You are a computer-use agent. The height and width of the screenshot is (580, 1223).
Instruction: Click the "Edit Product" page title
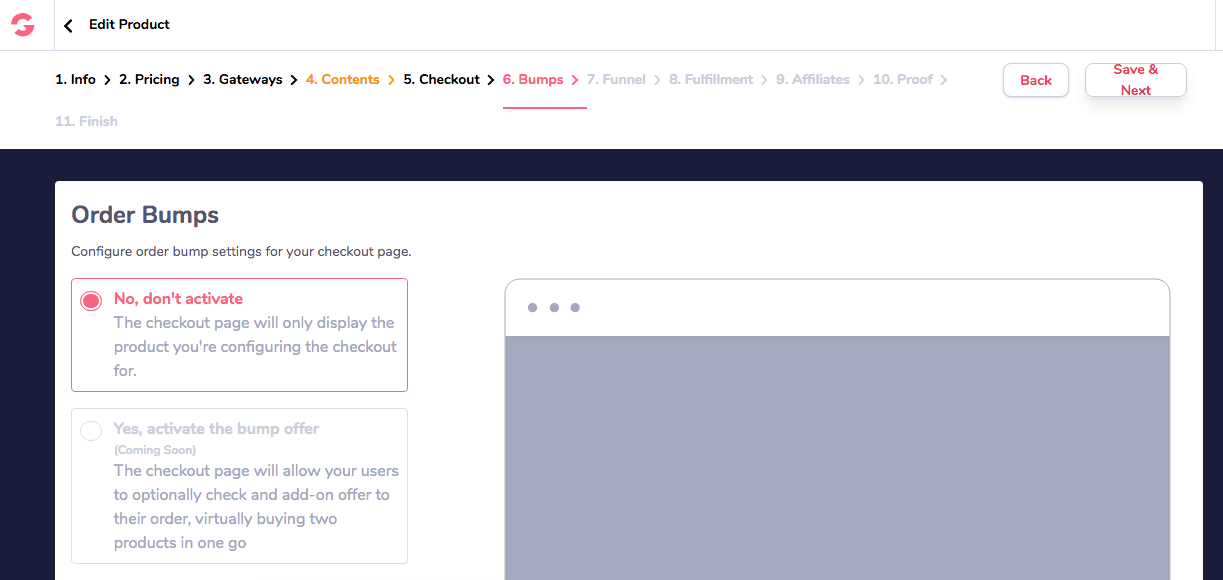129,24
